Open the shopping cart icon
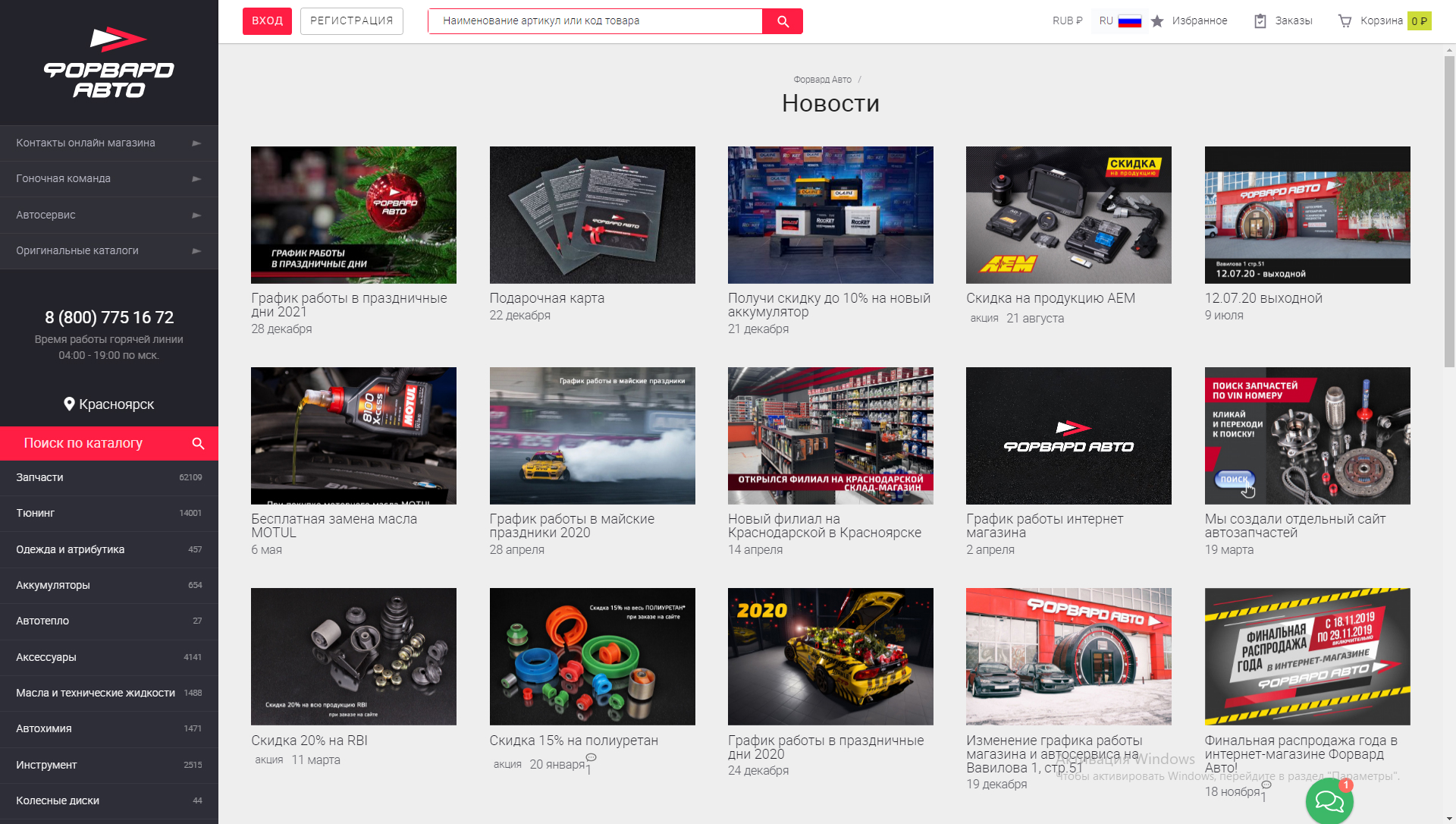This screenshot has width=1456, height=824. (1345, 21)
